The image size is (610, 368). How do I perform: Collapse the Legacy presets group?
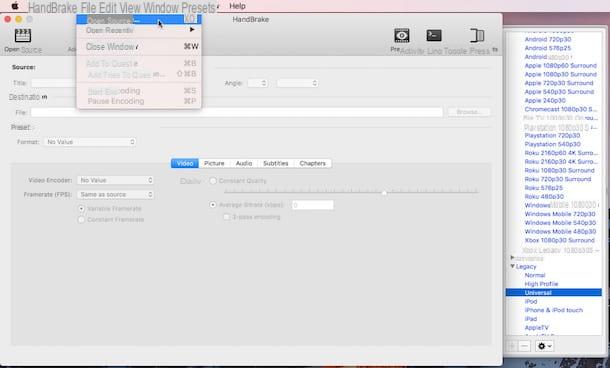[512, 266]
